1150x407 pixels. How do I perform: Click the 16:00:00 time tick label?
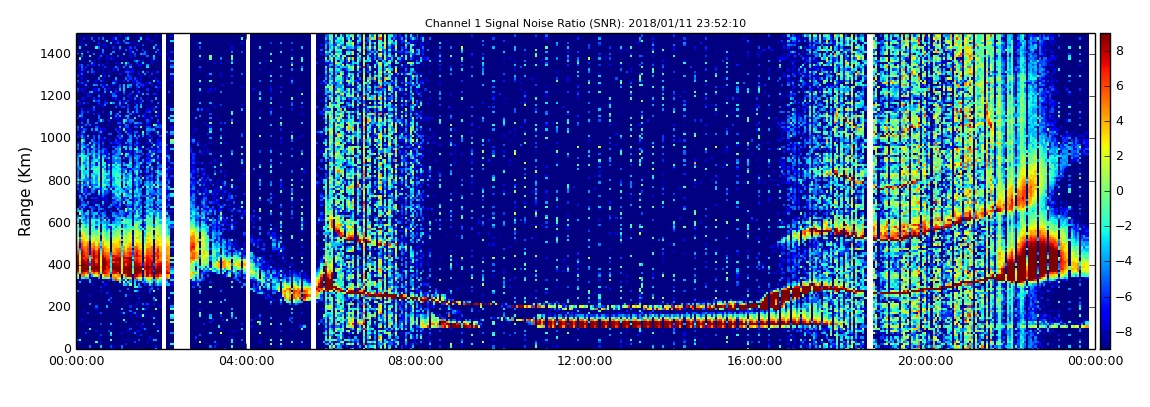(755, 361)
